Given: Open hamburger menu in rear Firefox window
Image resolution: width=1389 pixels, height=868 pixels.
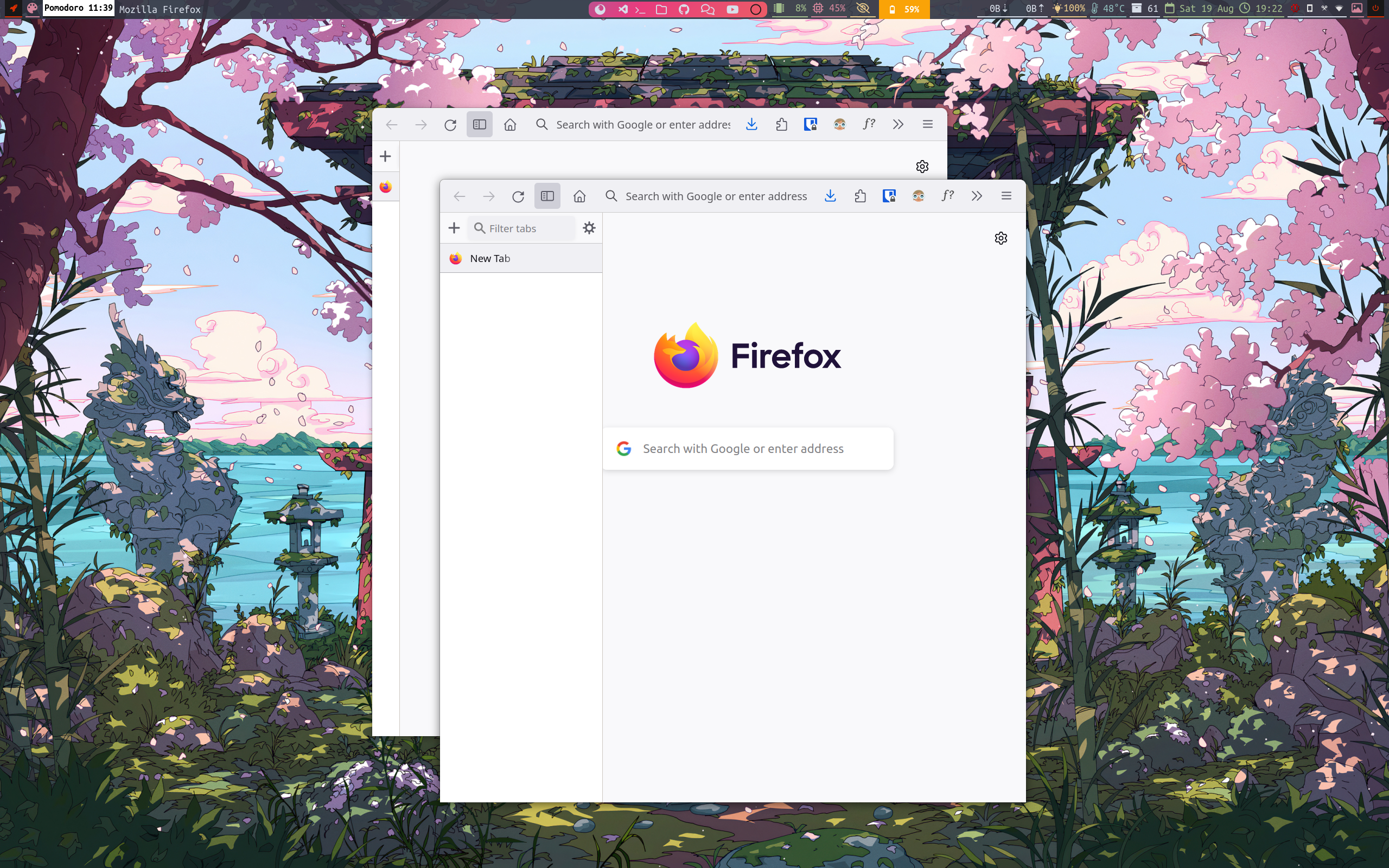Looking at the screenshot, I should click(927, 124).
